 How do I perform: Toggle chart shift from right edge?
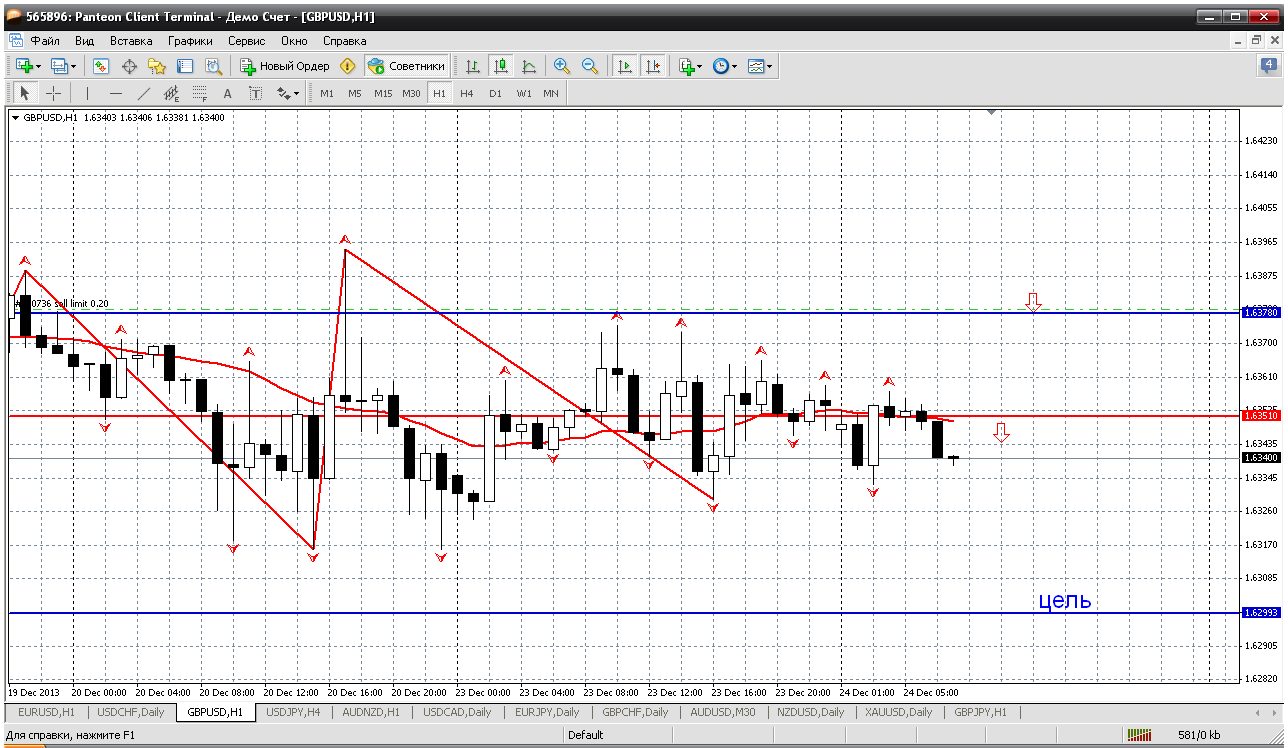653,66
